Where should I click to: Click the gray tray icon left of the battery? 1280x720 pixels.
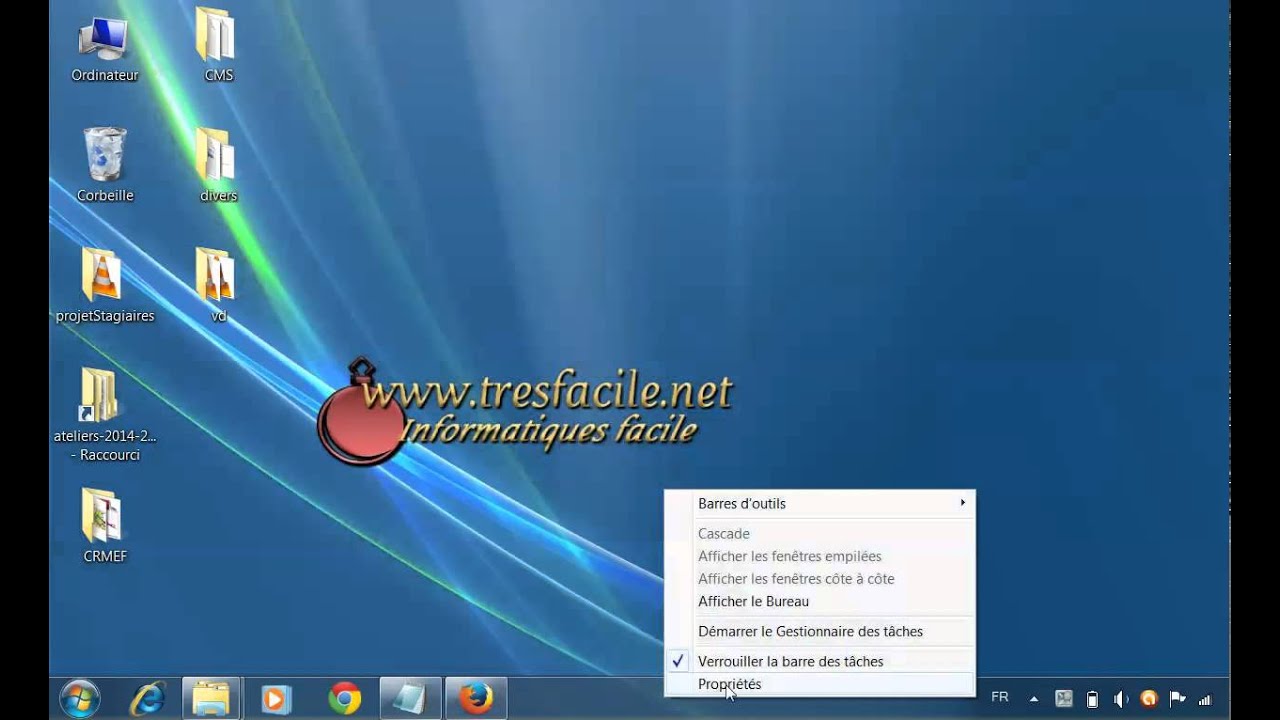[x=1064, y=699]
